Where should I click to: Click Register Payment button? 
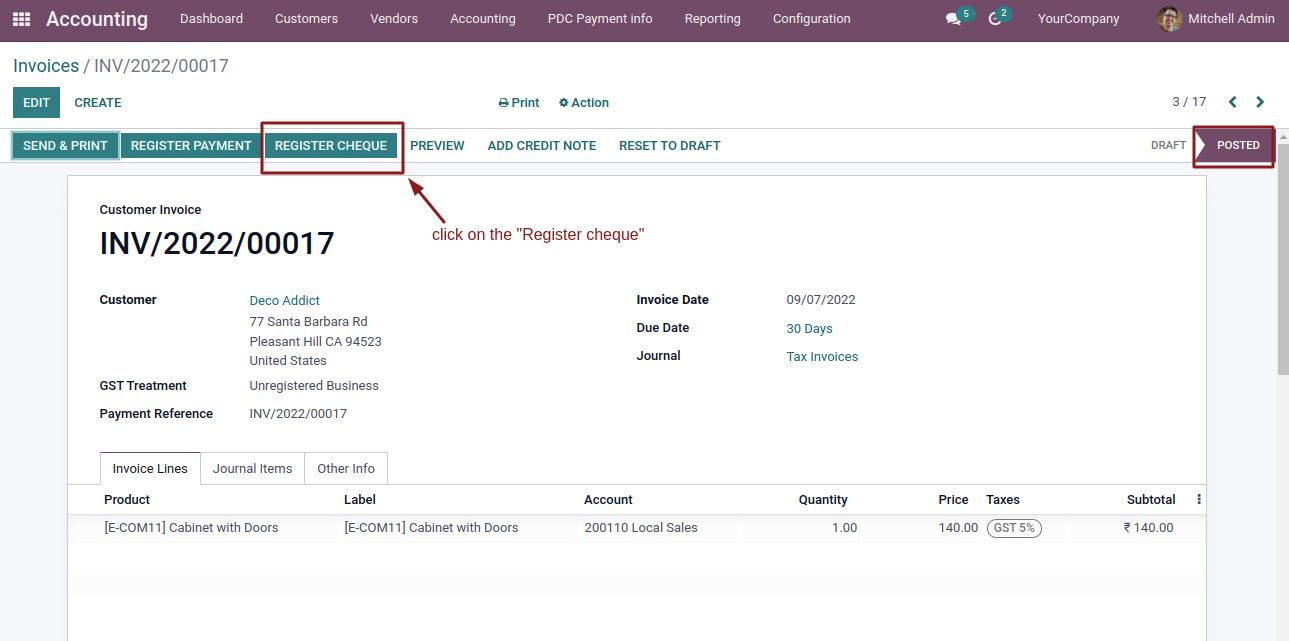pyautogui.click(x=191, y=145)
